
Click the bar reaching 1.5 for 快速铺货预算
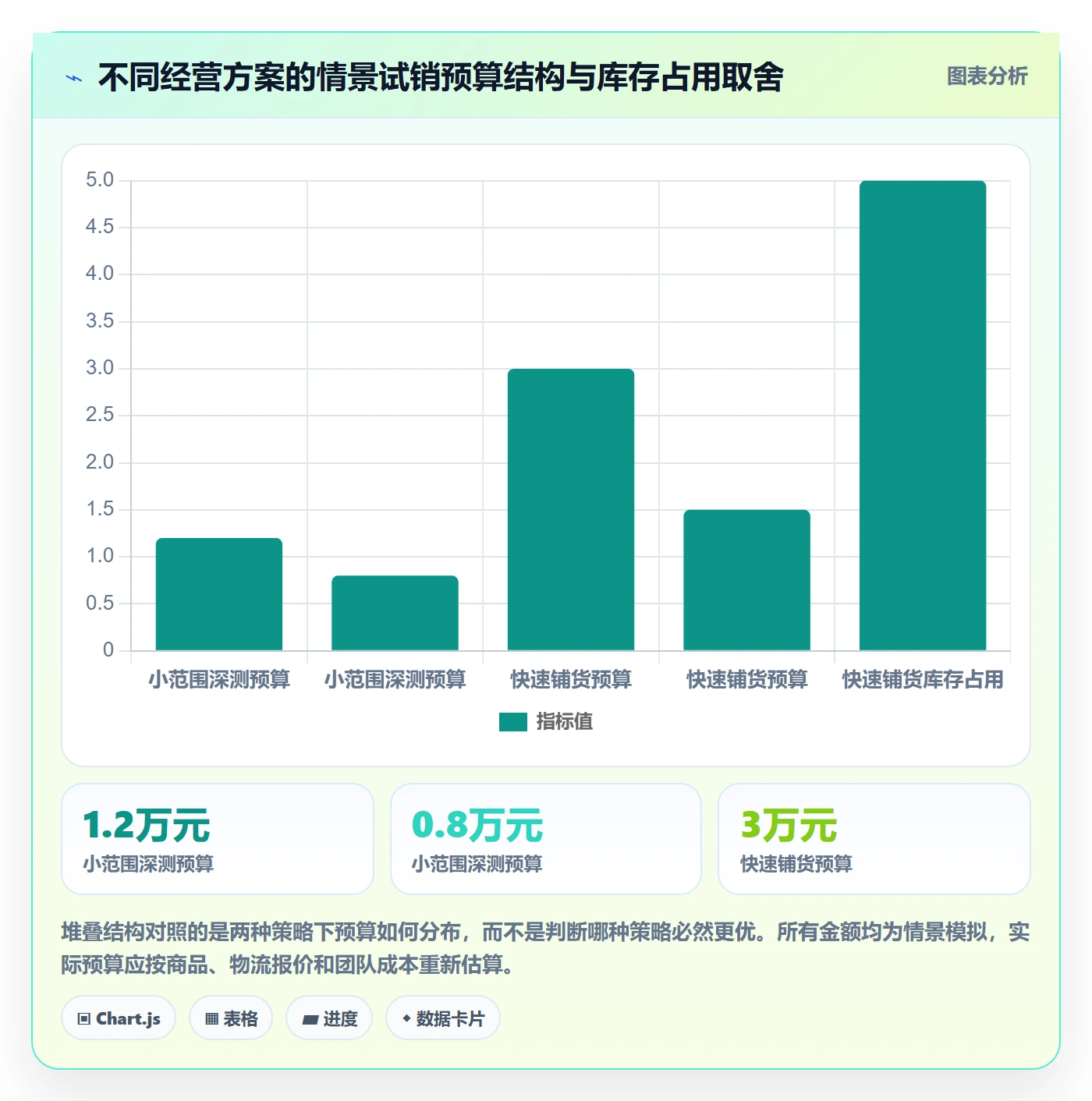[x=746, y=580]
